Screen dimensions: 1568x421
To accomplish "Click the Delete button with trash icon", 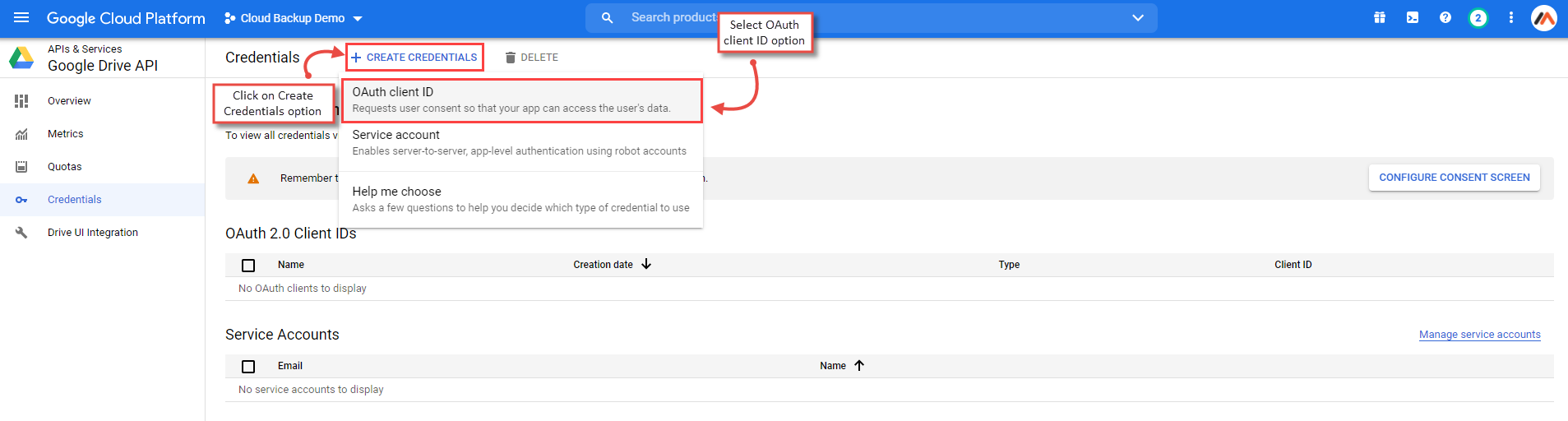I will coord(531,58).
